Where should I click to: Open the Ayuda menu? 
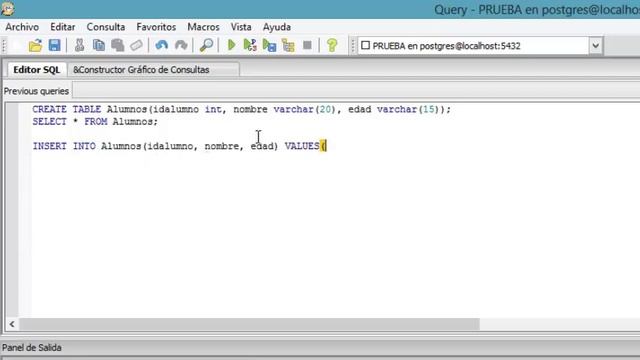pos(277,27)
